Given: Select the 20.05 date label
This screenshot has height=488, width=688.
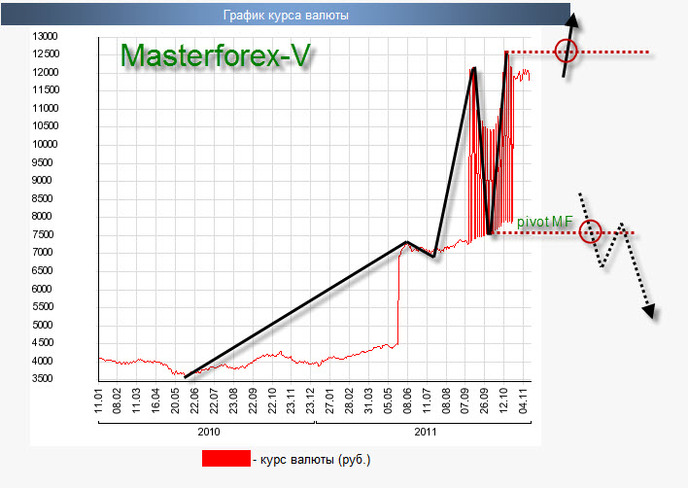Looking at the screenshot, I should coord(175,400).
